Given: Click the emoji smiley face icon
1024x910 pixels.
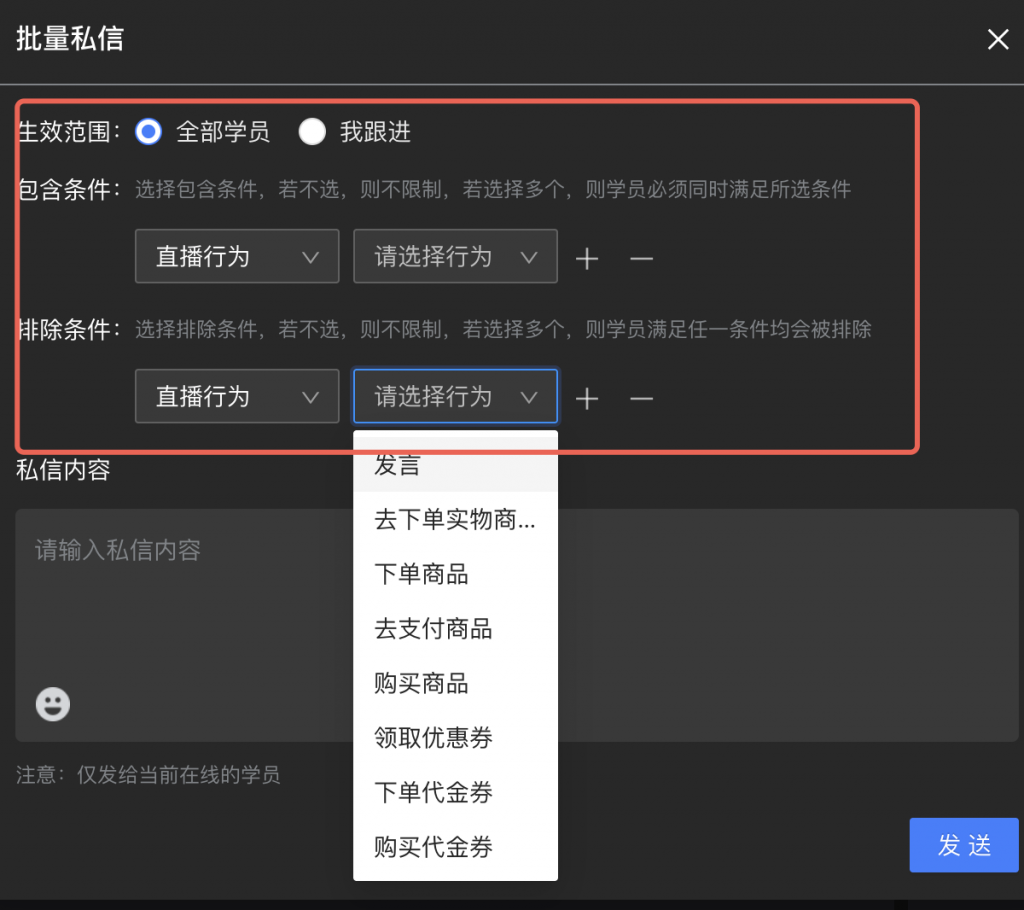Looking at the screenshot, I should (x=53, y=704).
